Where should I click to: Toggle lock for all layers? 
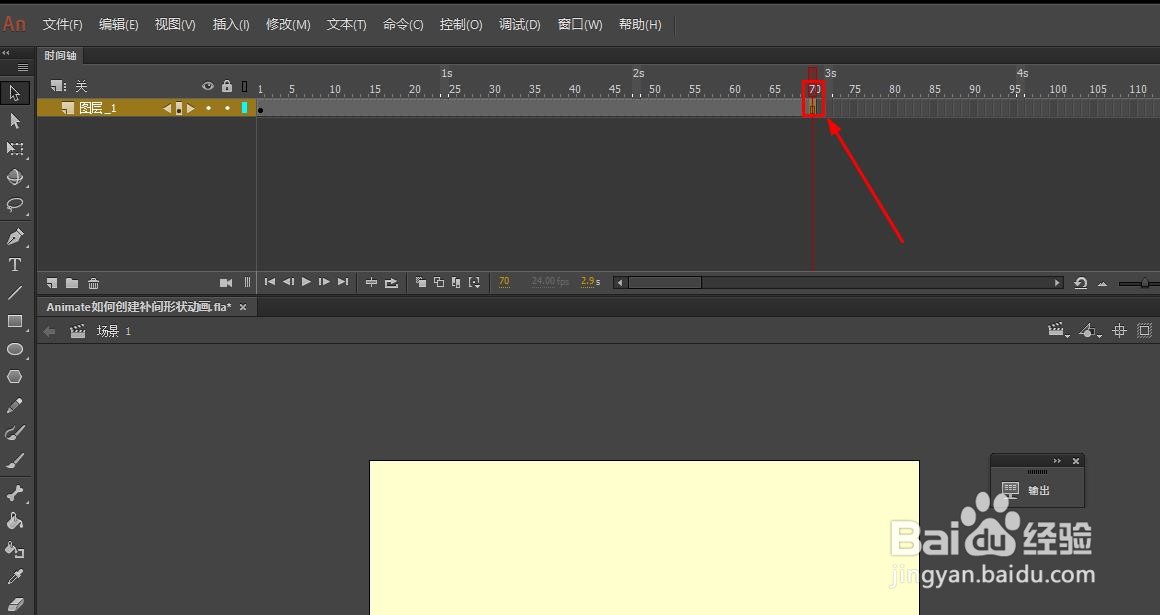(227, 87)
